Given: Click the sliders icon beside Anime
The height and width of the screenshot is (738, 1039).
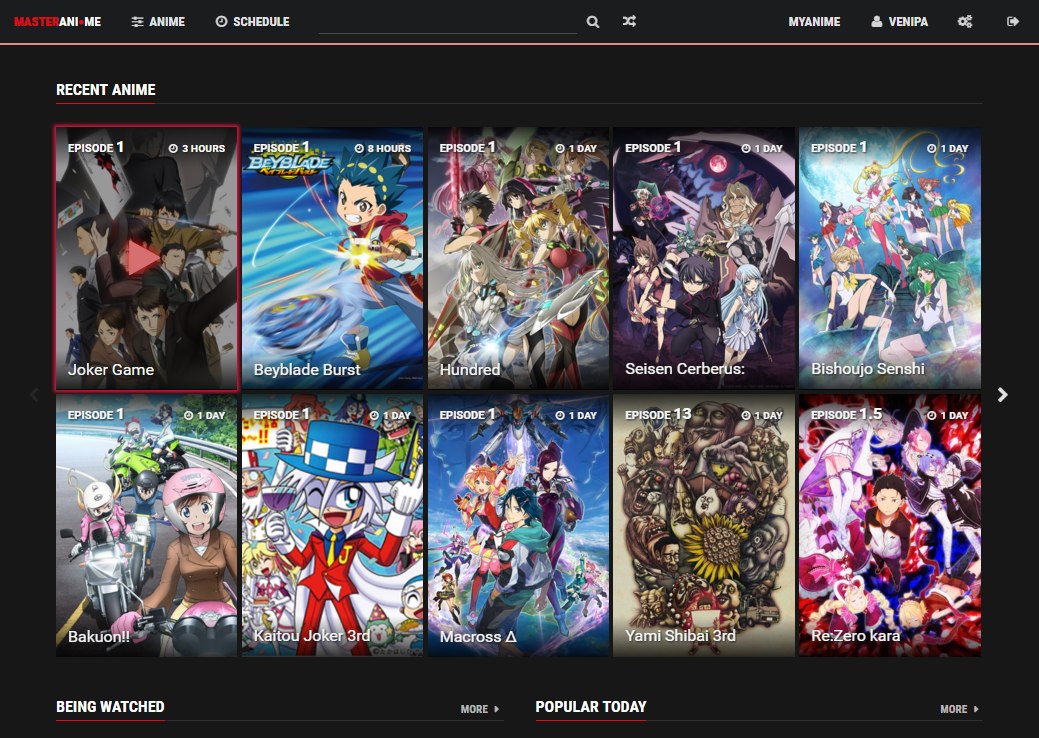Looking at the screenshot, I should click(137, 22).
